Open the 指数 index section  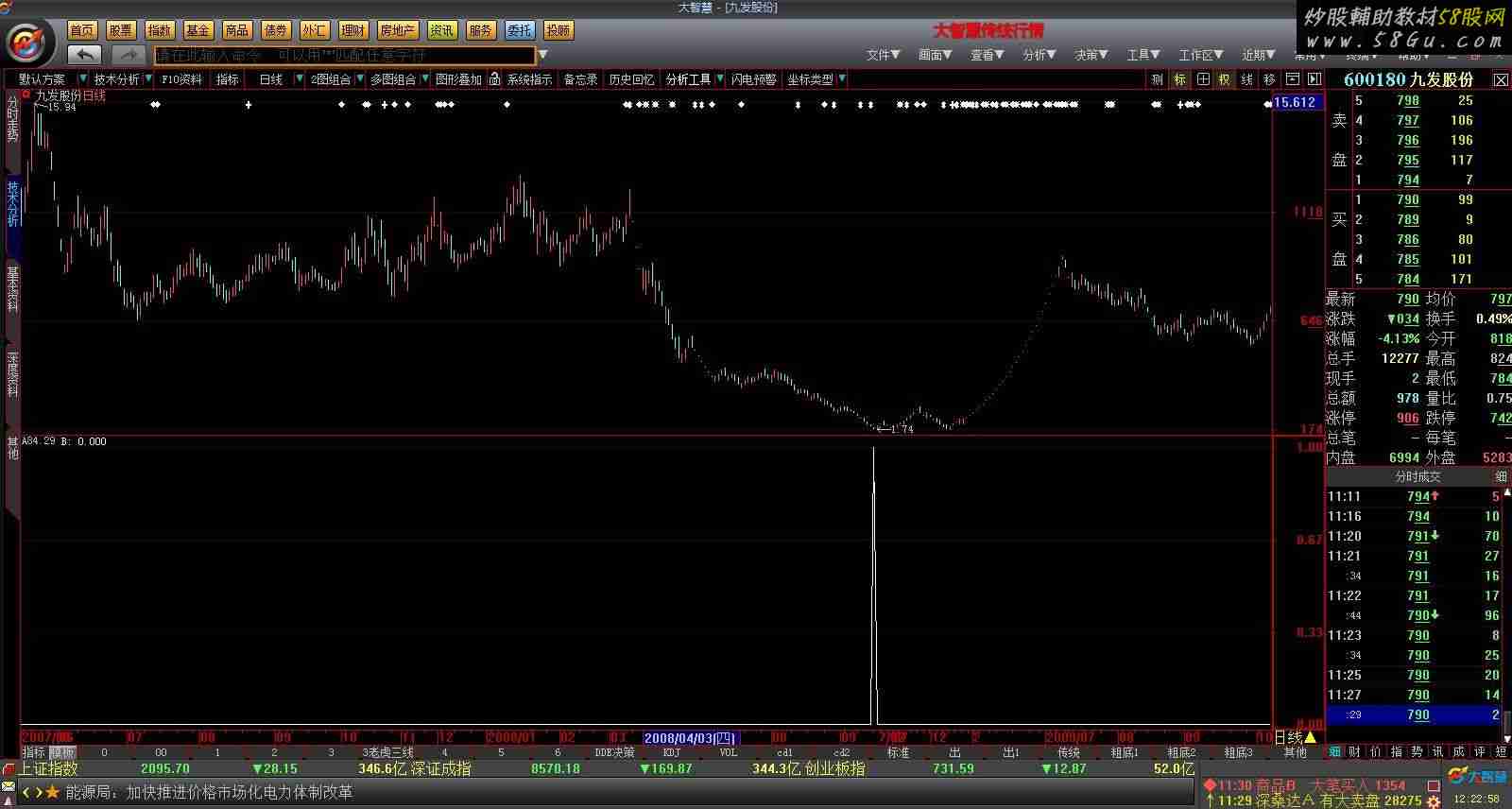click(x=160, y=30)
